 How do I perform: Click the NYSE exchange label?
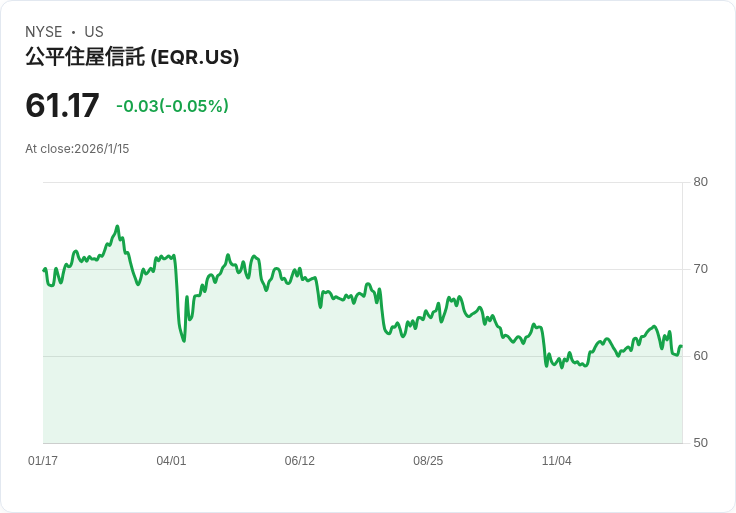click(x=43, y=32)
